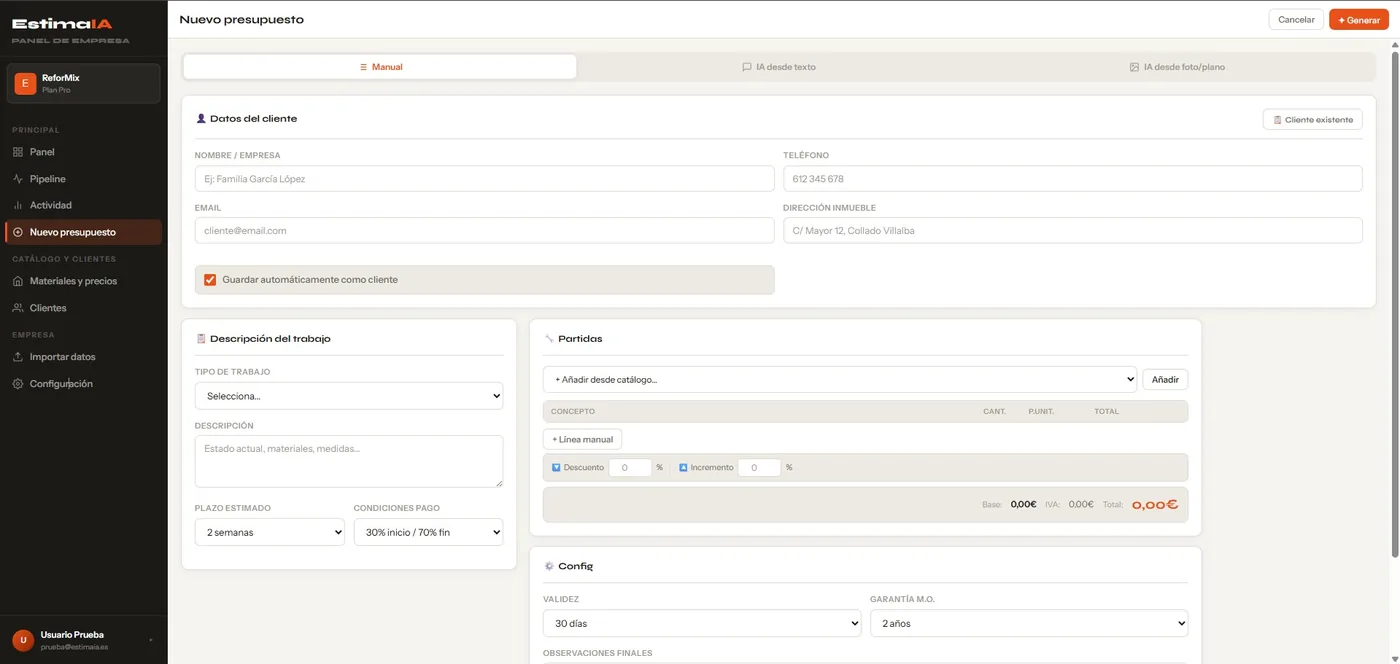The height and width of the screenshot is (664, 1400).
Task: Click the Partidas section icon
Action: click(x=549, y=338)
